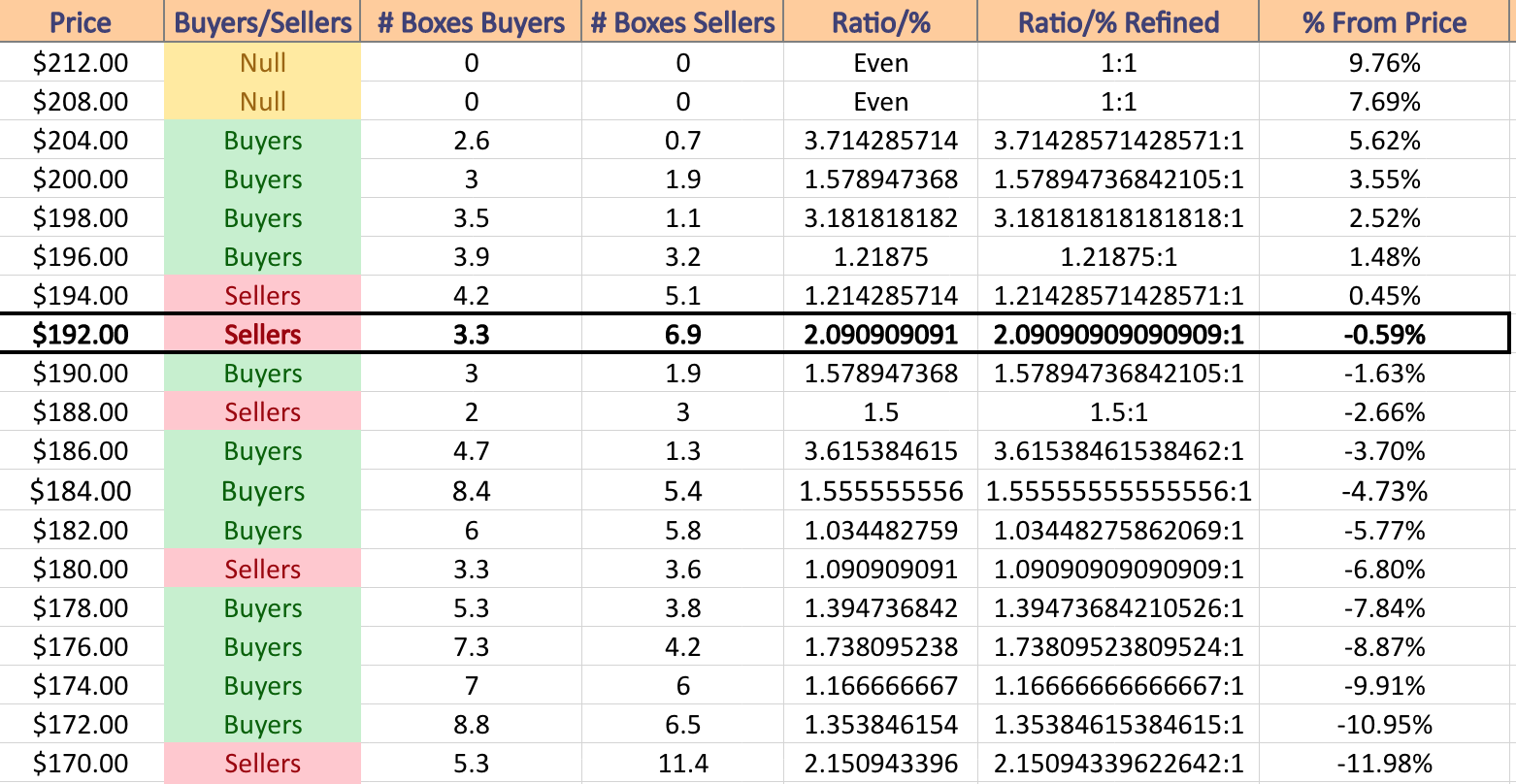Click the -10.95% from price cell
Image resolution: width=1516 pixels, height=784 pixels.
pyautogui.click(x=1385, y=725)
